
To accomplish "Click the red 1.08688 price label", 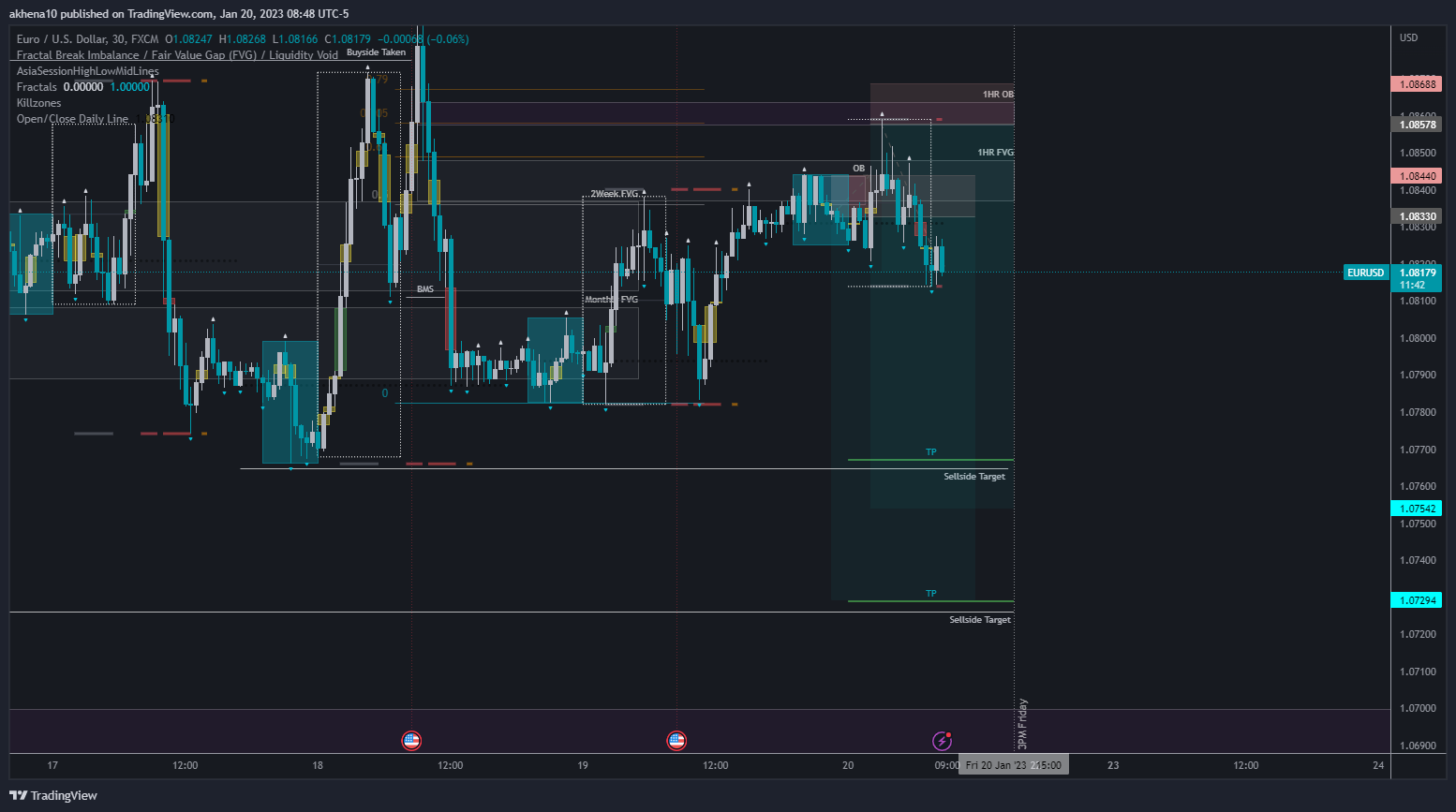I will click(x=1416, y=84).
